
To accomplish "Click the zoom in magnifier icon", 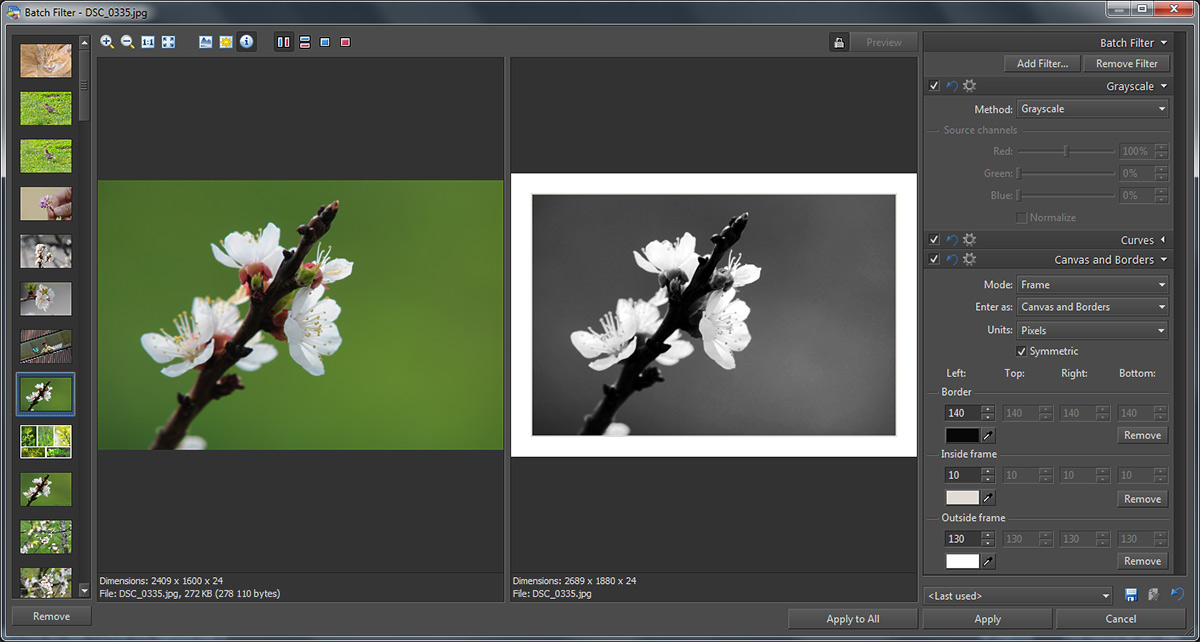I will point(107,42).
